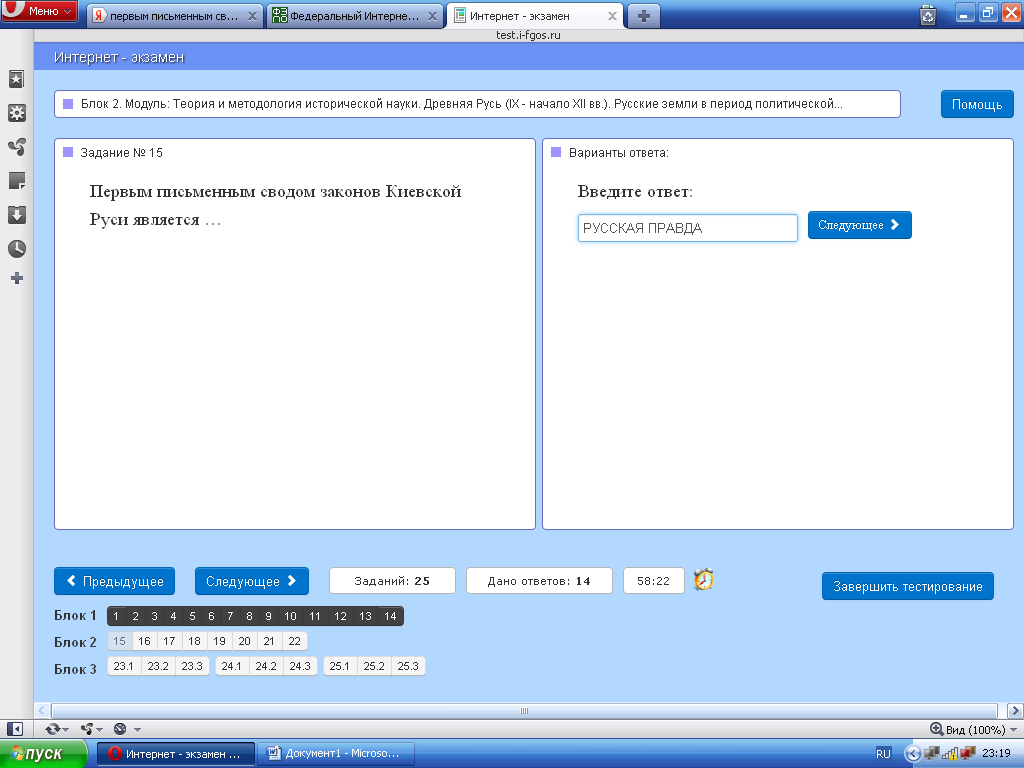Click the RU language indicator
This screenshot has width=1024, height=768.
(883, 754)
